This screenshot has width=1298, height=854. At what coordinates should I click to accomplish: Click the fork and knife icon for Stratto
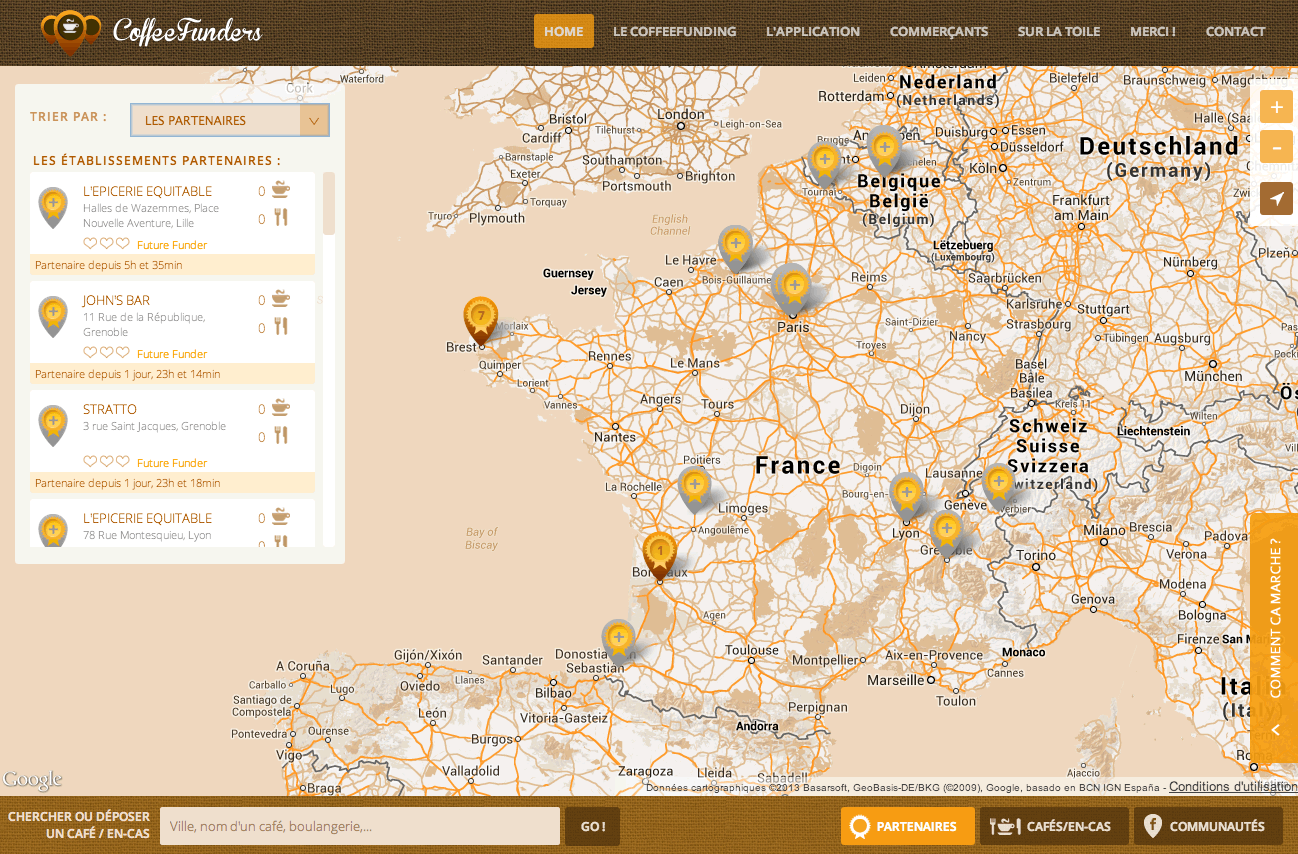point(280,435)
